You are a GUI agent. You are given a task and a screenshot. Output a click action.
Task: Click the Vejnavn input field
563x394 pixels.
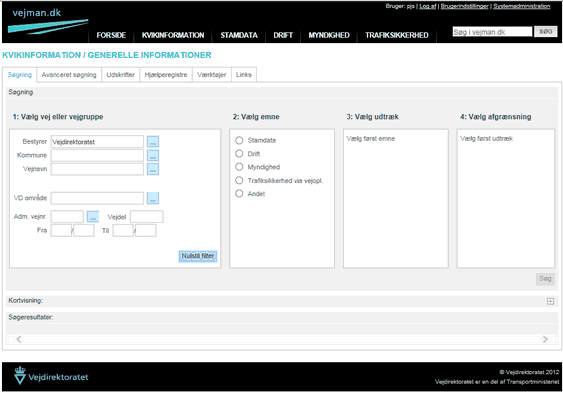97,169
